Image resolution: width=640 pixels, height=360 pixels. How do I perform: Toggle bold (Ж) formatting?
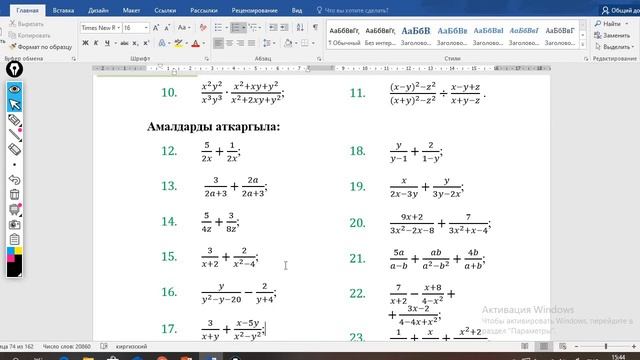(x=85, y=43)
